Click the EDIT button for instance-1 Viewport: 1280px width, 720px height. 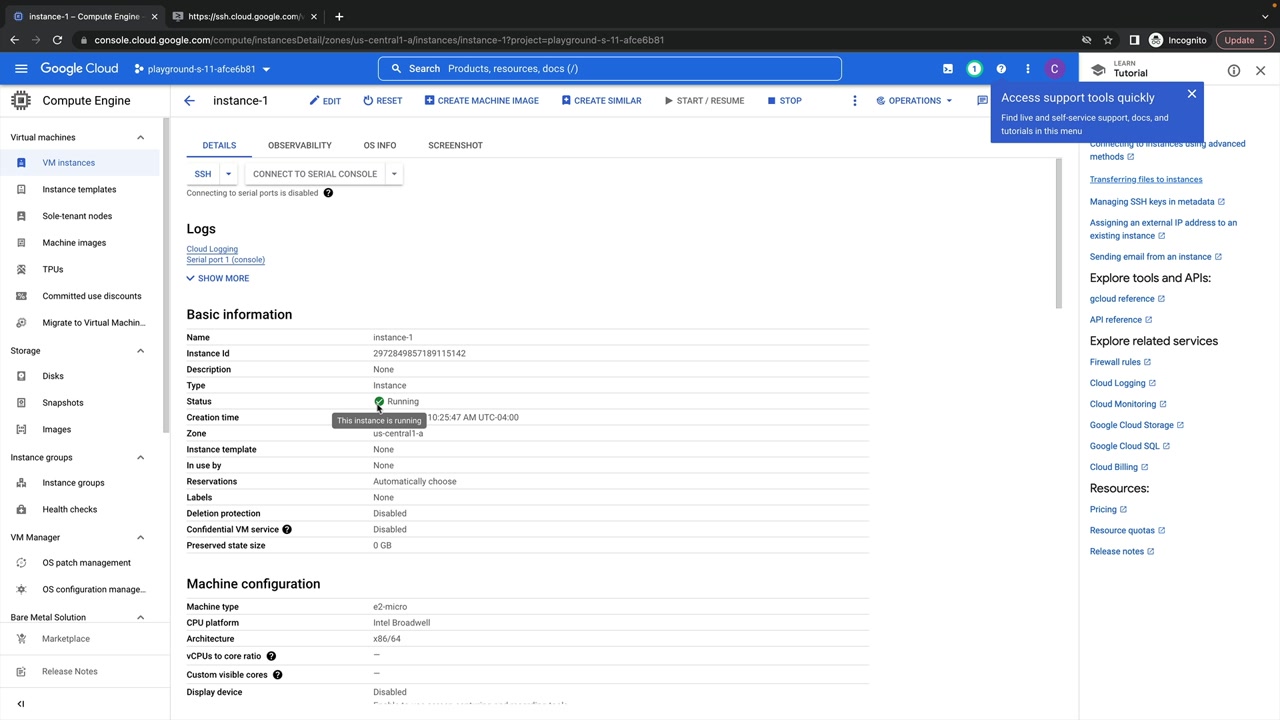(325, 101)
